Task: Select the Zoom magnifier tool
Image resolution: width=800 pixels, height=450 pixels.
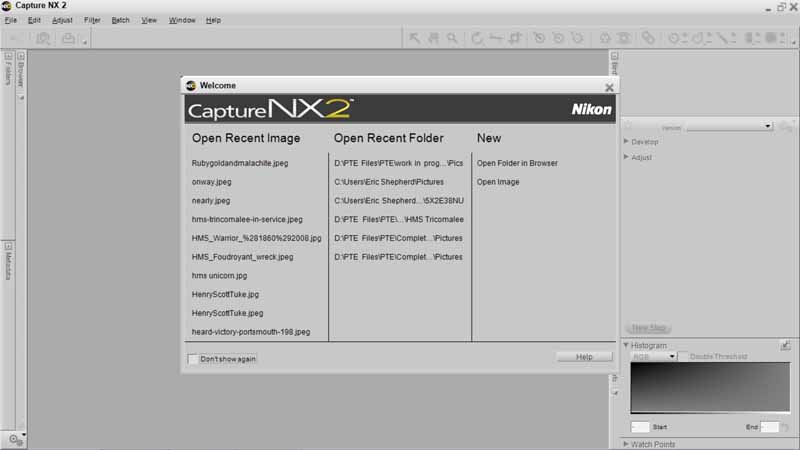Action: 452,38
